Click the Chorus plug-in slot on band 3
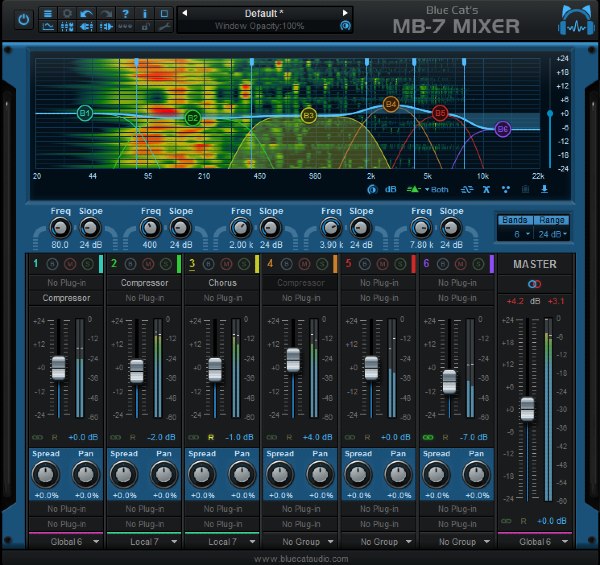 (224, 283)
